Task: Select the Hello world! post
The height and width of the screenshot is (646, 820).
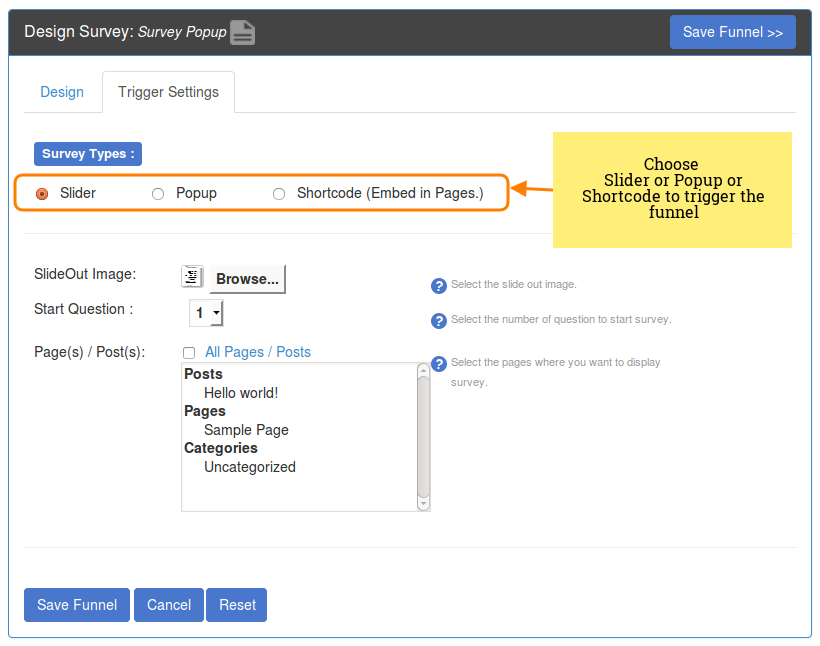Action: coord(239,392)
